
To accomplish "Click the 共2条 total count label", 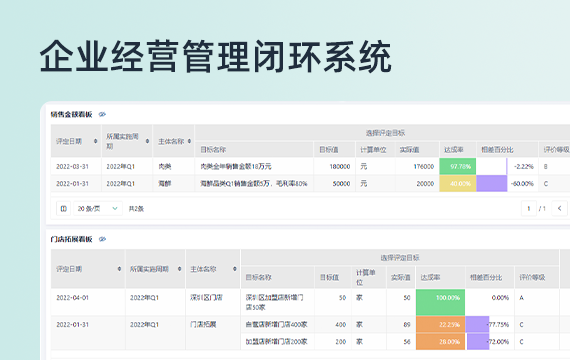I will (136, 209).
